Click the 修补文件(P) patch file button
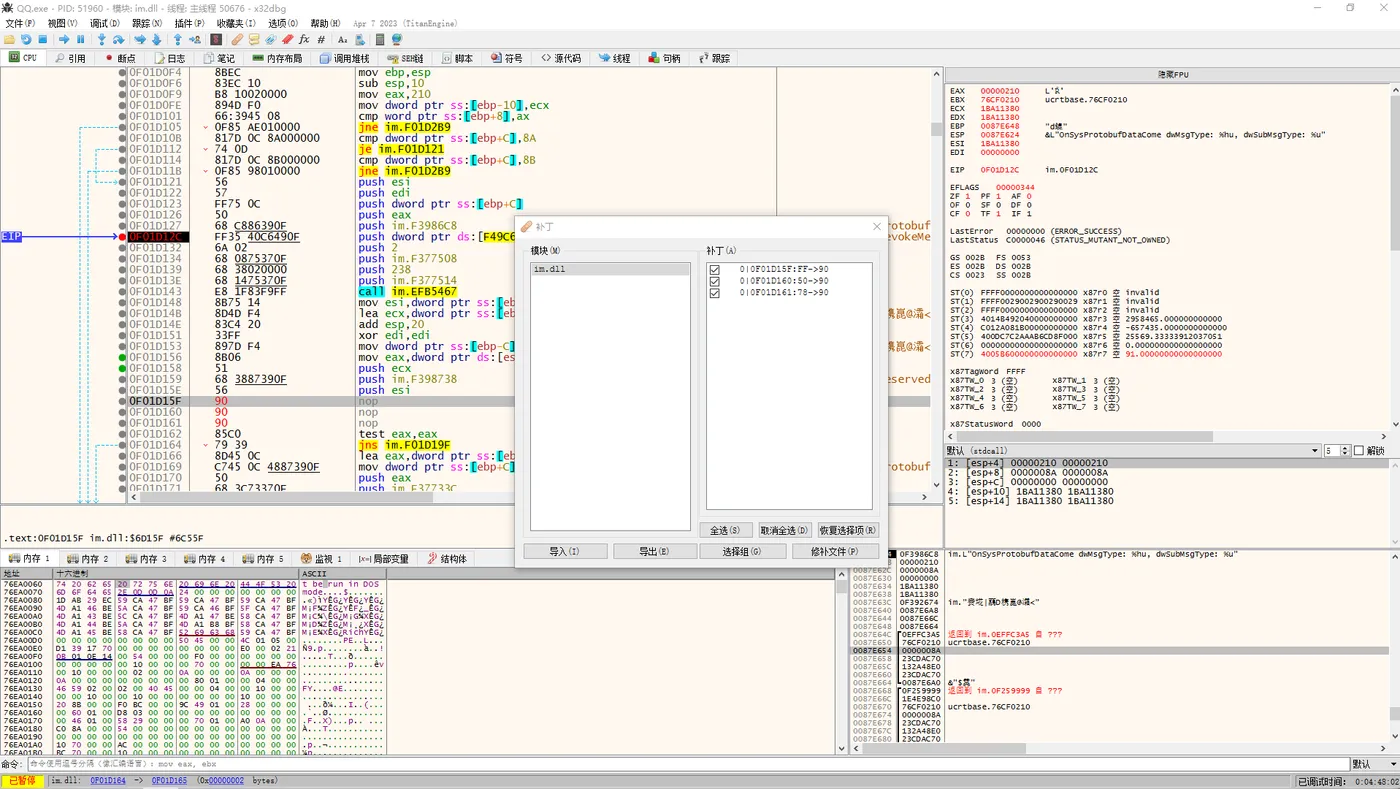Image resolution: width=1400 pixels, height=789 pixels. tap(836, 551)
